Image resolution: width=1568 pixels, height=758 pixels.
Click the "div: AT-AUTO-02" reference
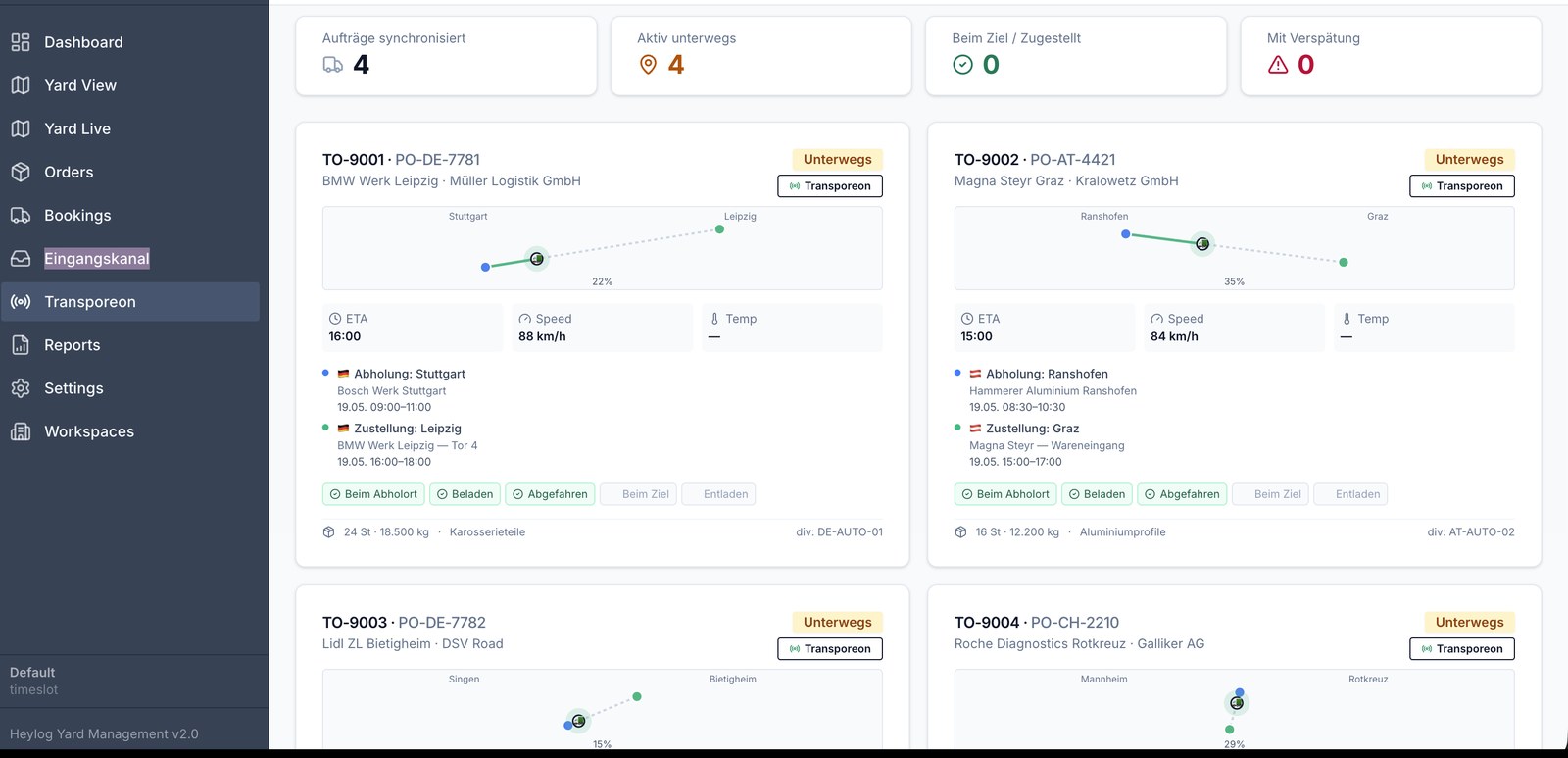(x=1471, y=532)
